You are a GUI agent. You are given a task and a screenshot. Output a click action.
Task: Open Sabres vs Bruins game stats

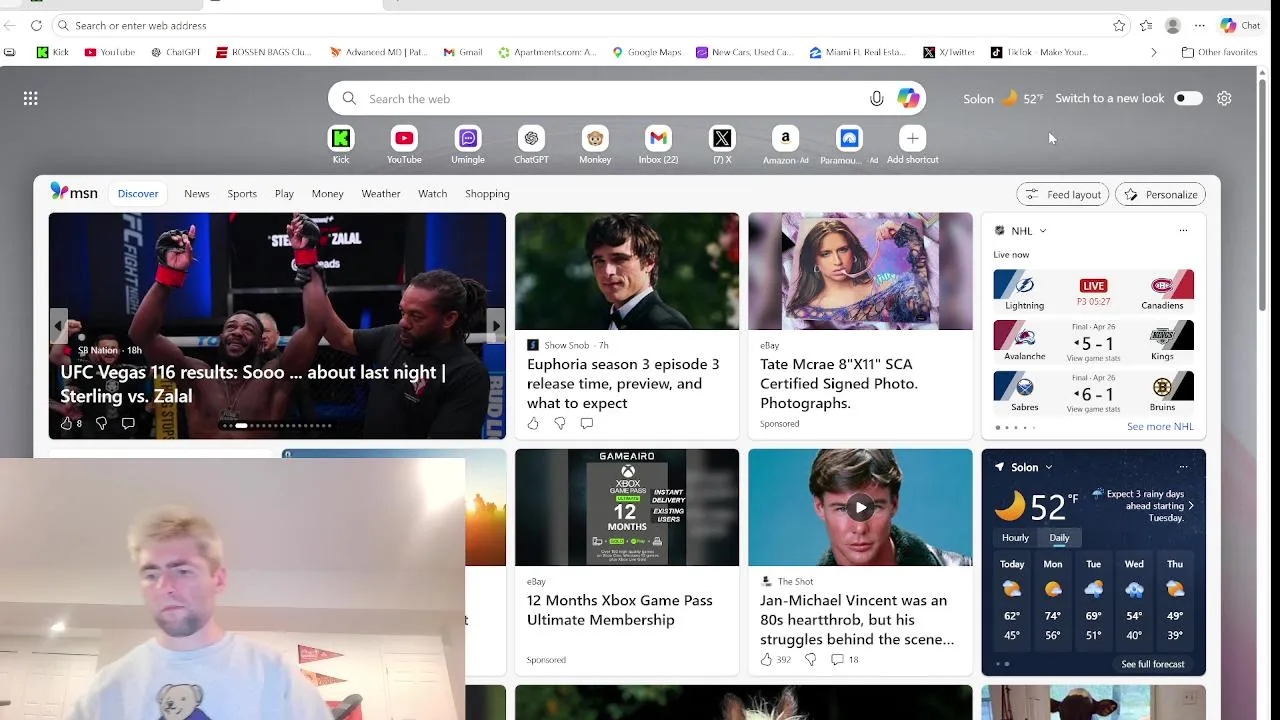pos(1093,394)
